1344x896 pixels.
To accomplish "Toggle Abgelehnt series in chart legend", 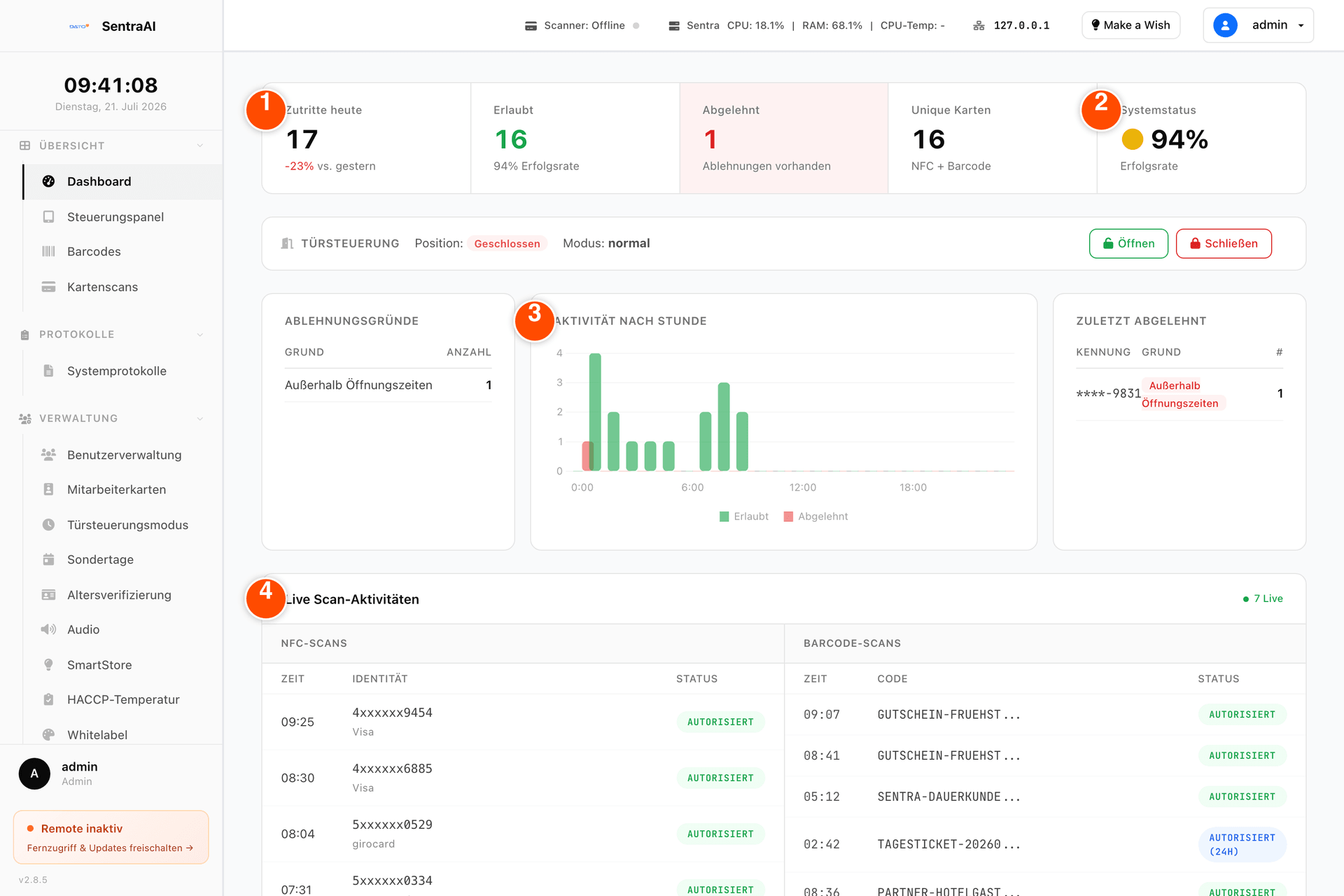I will 815,517.
